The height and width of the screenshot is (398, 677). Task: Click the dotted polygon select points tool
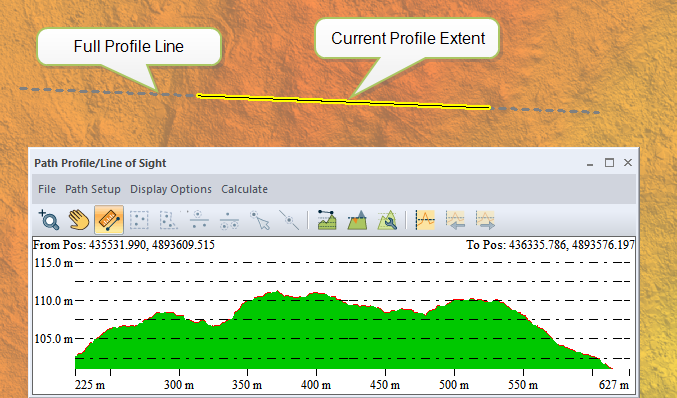[x=169, y=220]
